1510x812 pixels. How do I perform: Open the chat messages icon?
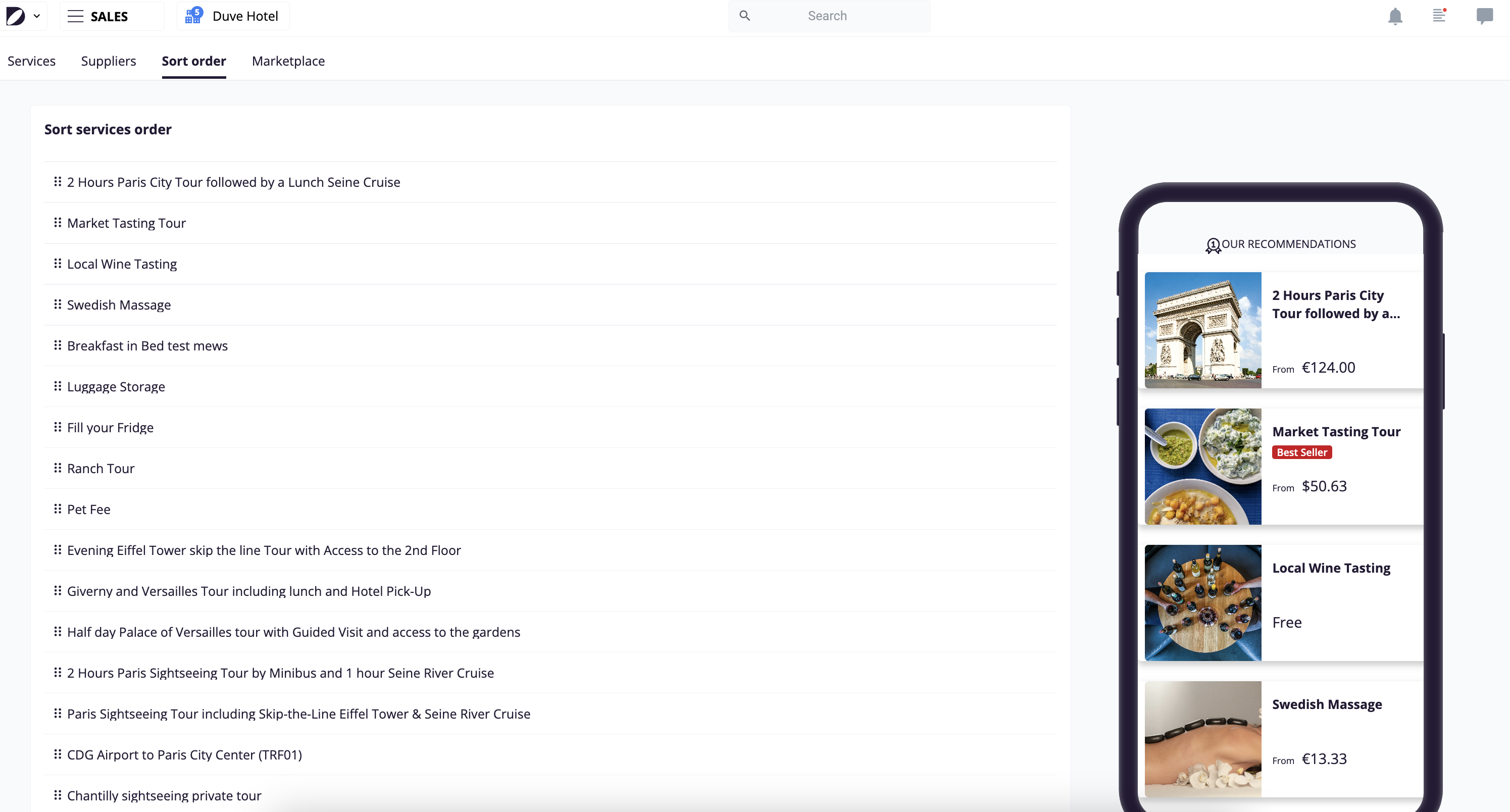point(1484,16)
